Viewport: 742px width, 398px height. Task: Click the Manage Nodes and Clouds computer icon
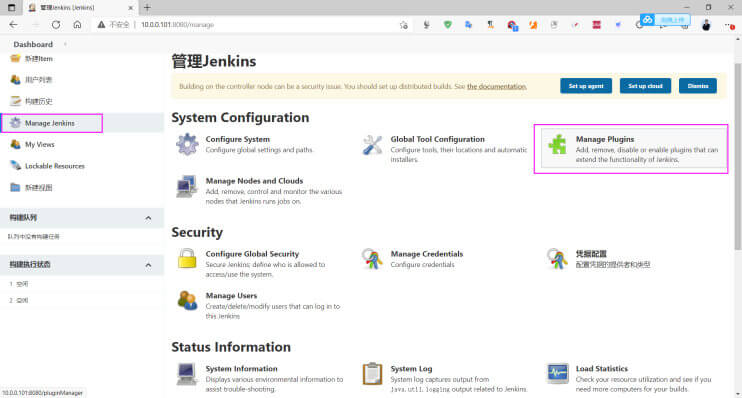187,186
